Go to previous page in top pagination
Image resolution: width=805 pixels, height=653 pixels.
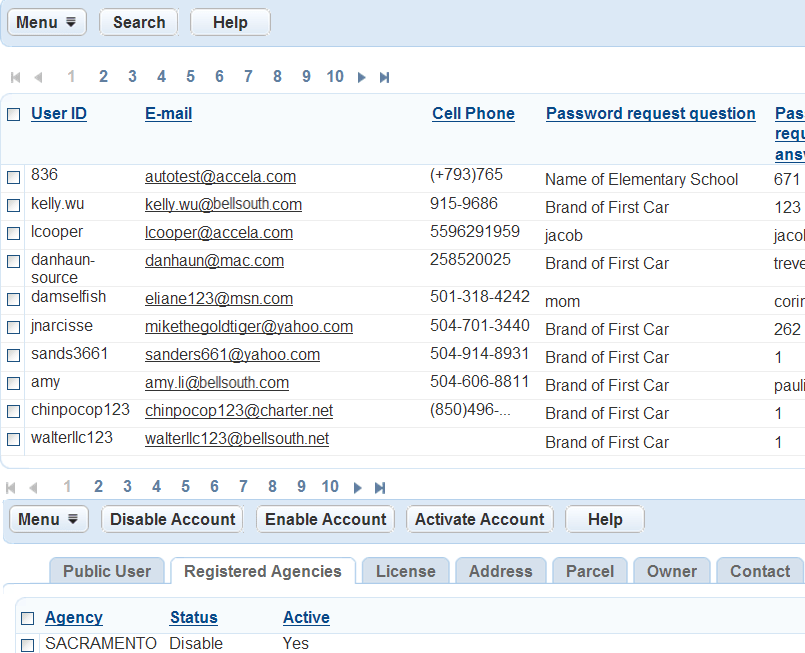[38, 77]
